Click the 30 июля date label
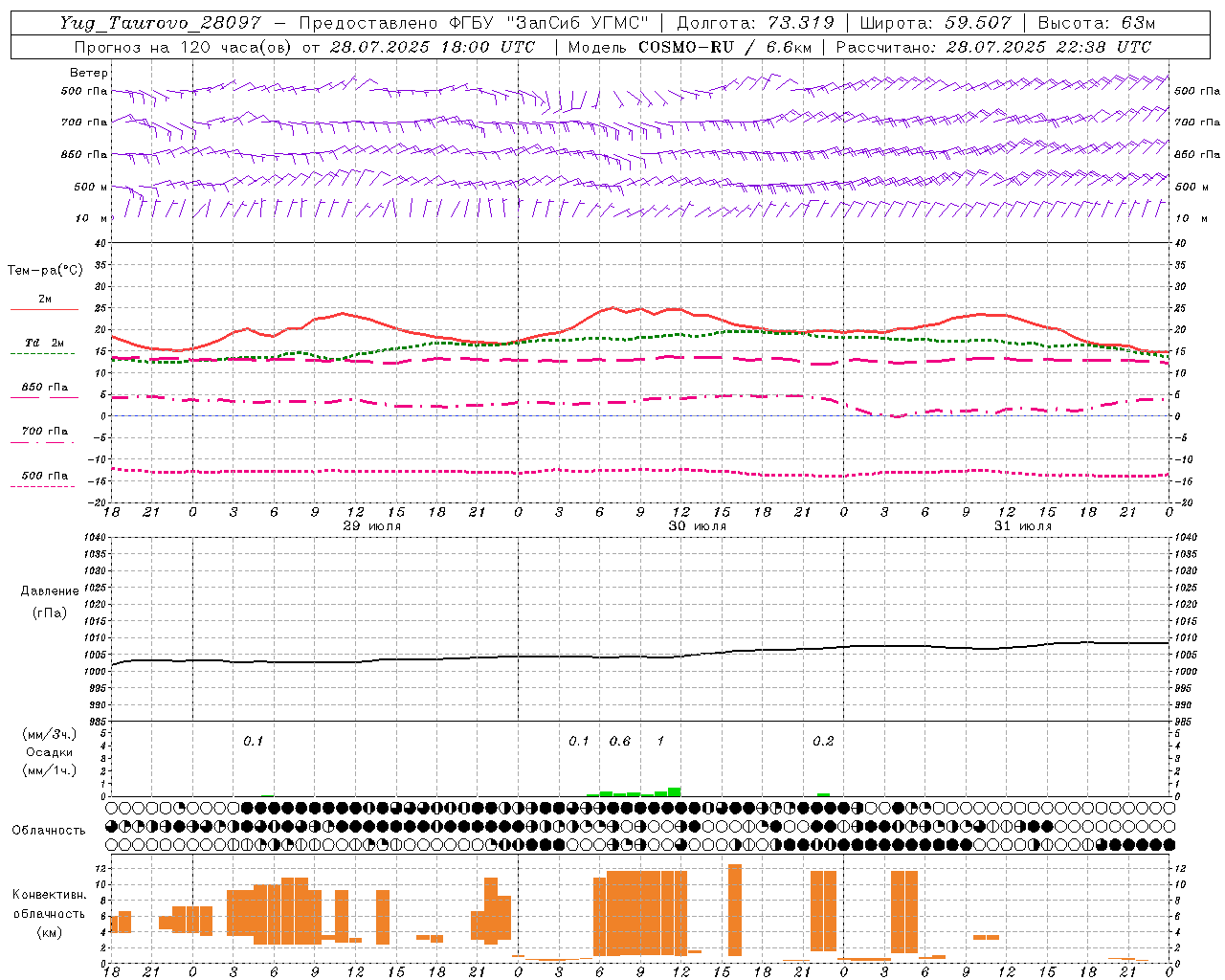The height and width of the screenshot is (980, 1225). 697,526
